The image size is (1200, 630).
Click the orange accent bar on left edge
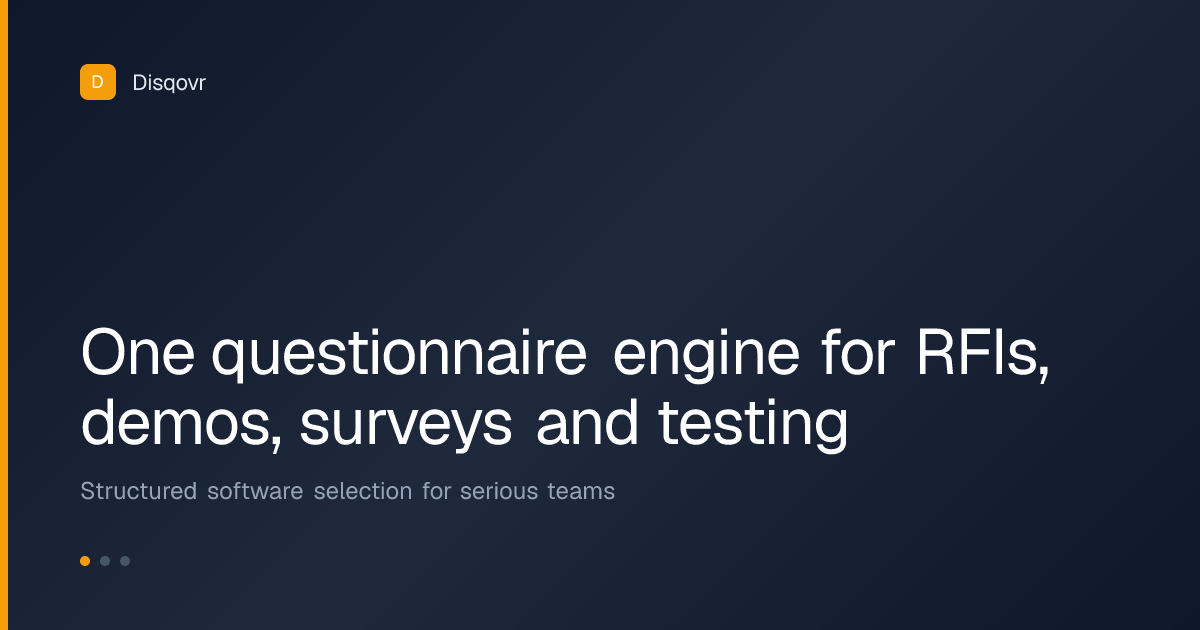coord(4,315)
